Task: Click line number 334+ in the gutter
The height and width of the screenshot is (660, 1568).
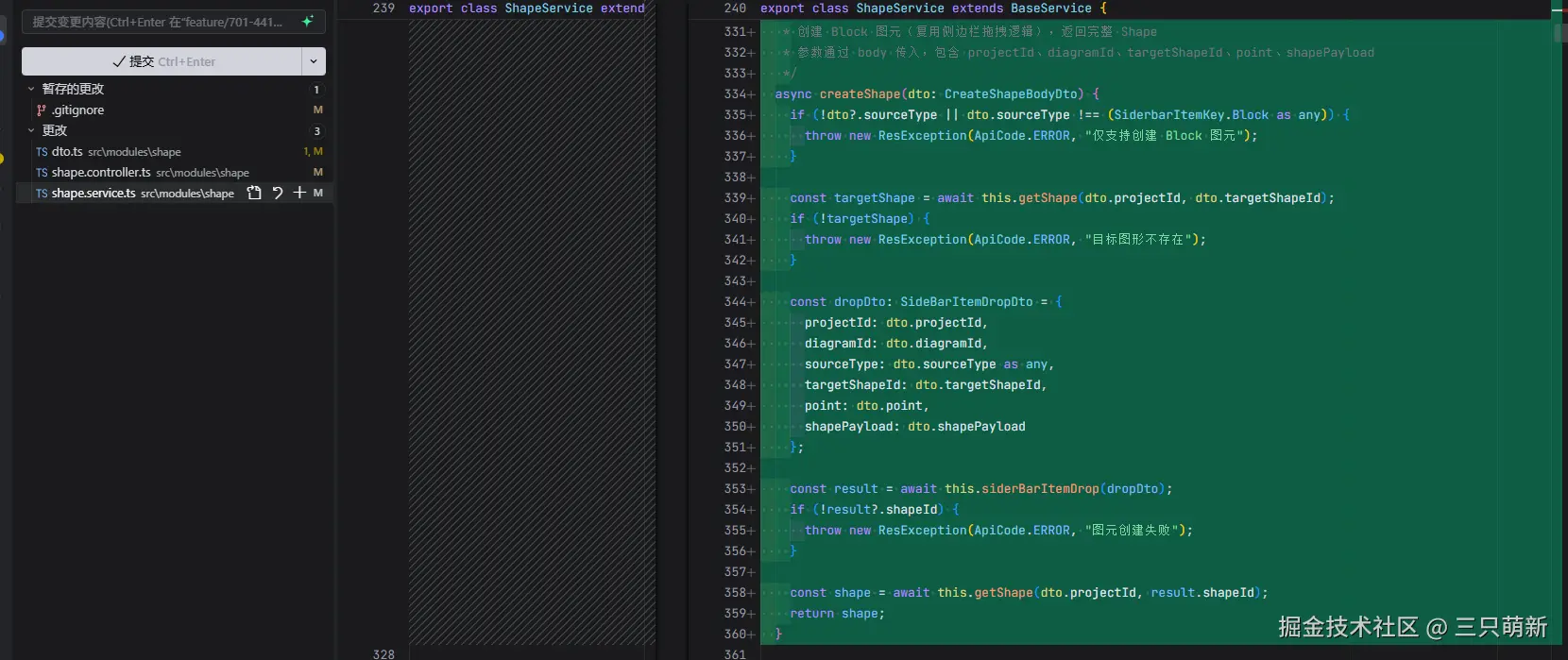Action: [740, 93]
